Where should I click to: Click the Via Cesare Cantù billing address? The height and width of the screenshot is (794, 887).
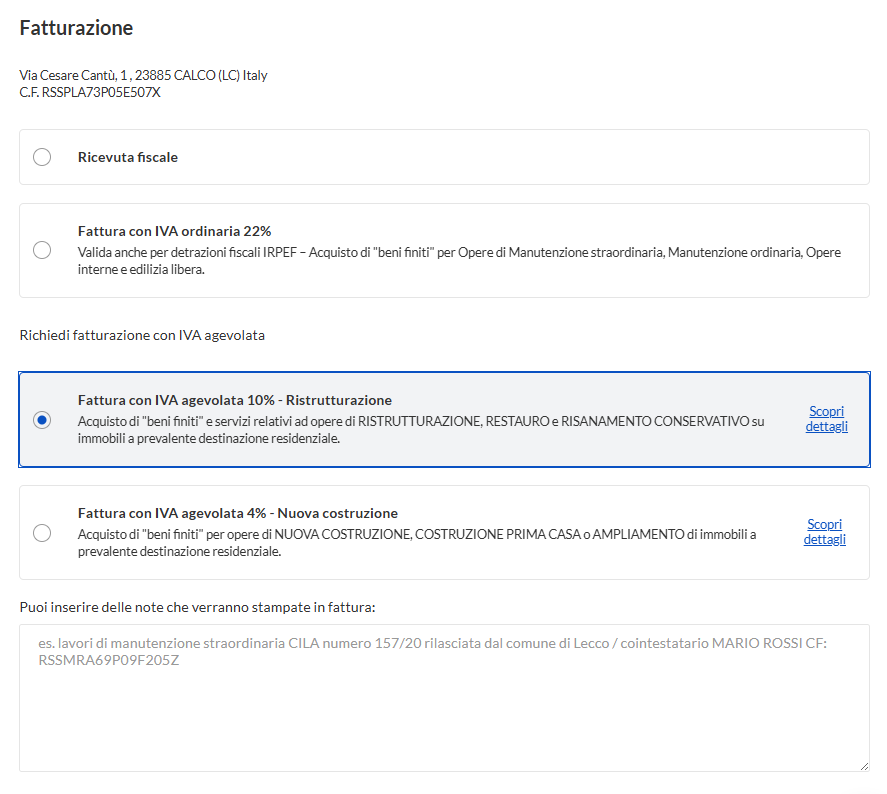click(x=143, y=75)
